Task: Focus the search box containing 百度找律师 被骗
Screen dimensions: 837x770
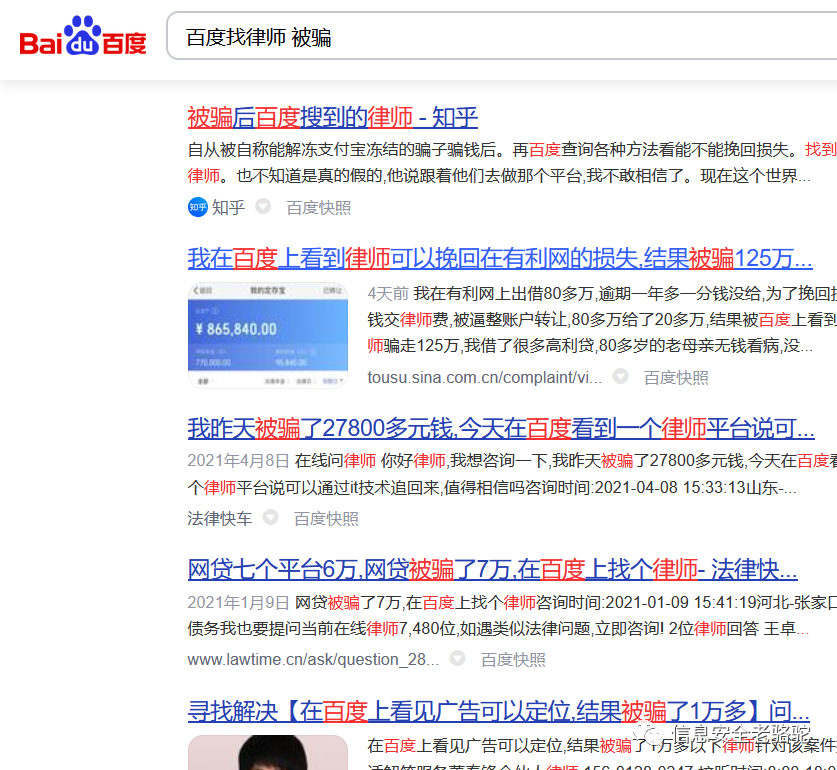Action: (x=502, y=36)
